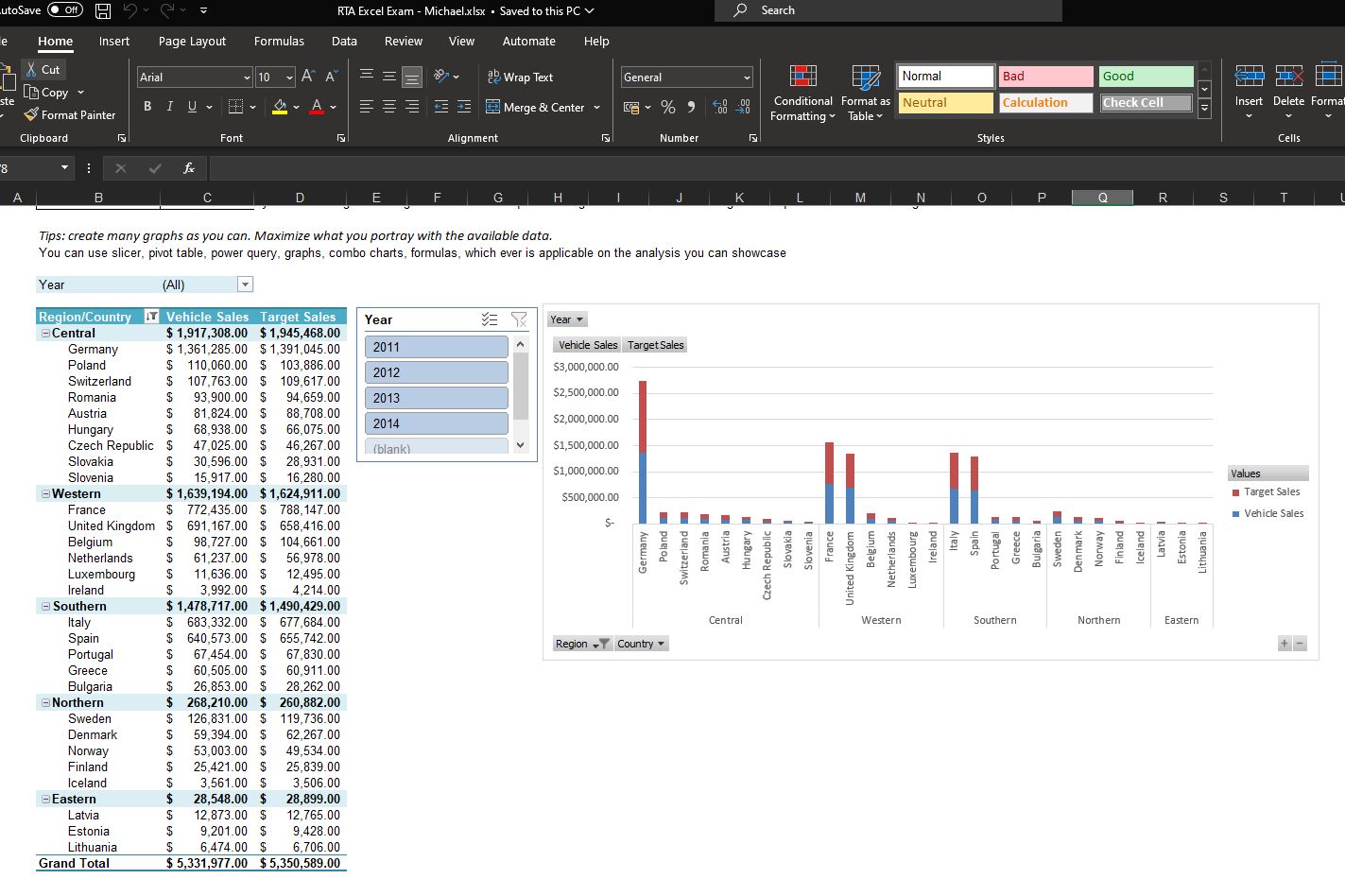Click the Search box in title bar
The image size is (1345, 896).
pyautogui.click(x=888, y=10)
